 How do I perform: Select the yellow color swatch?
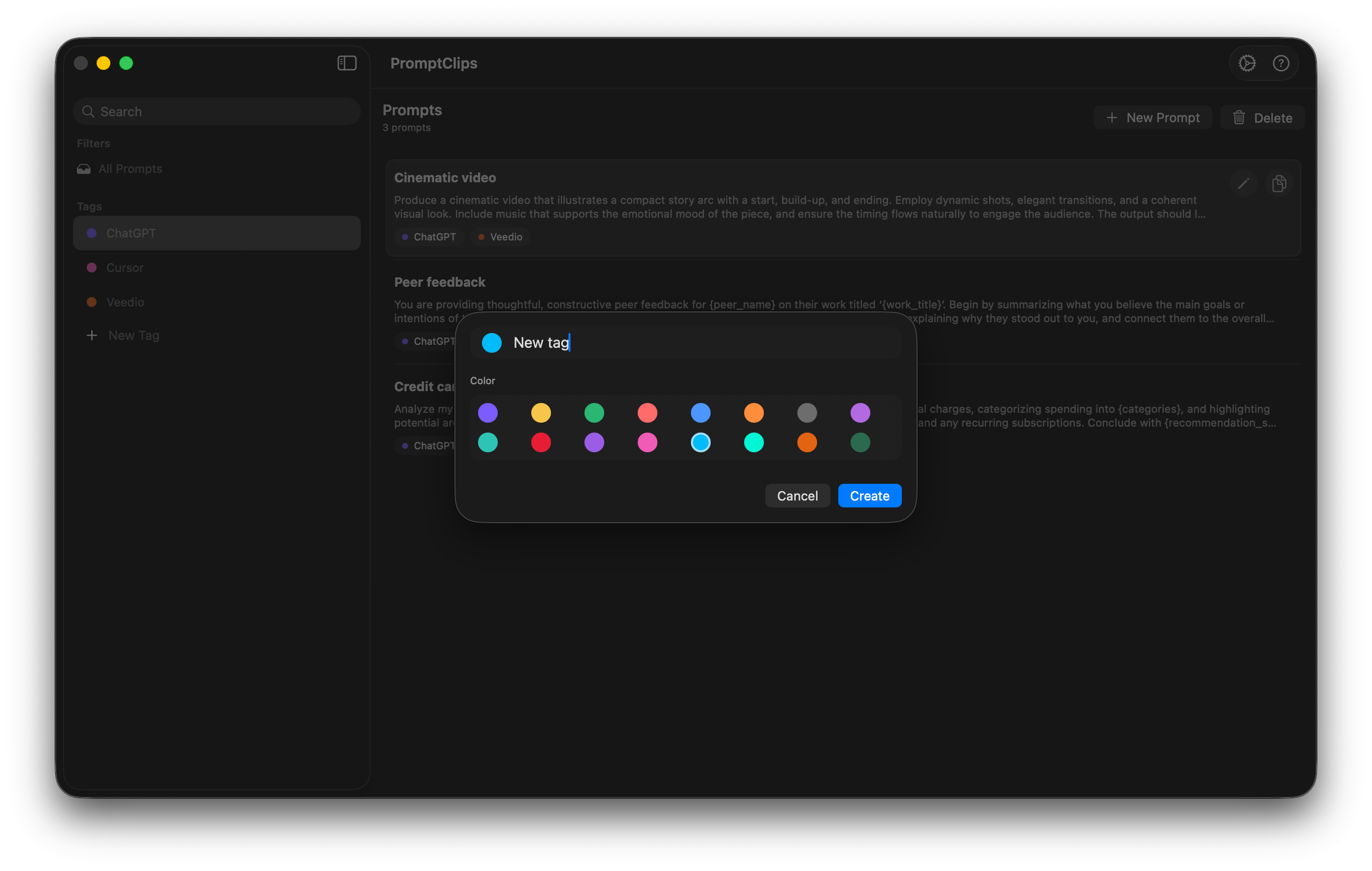pos(541,412)
